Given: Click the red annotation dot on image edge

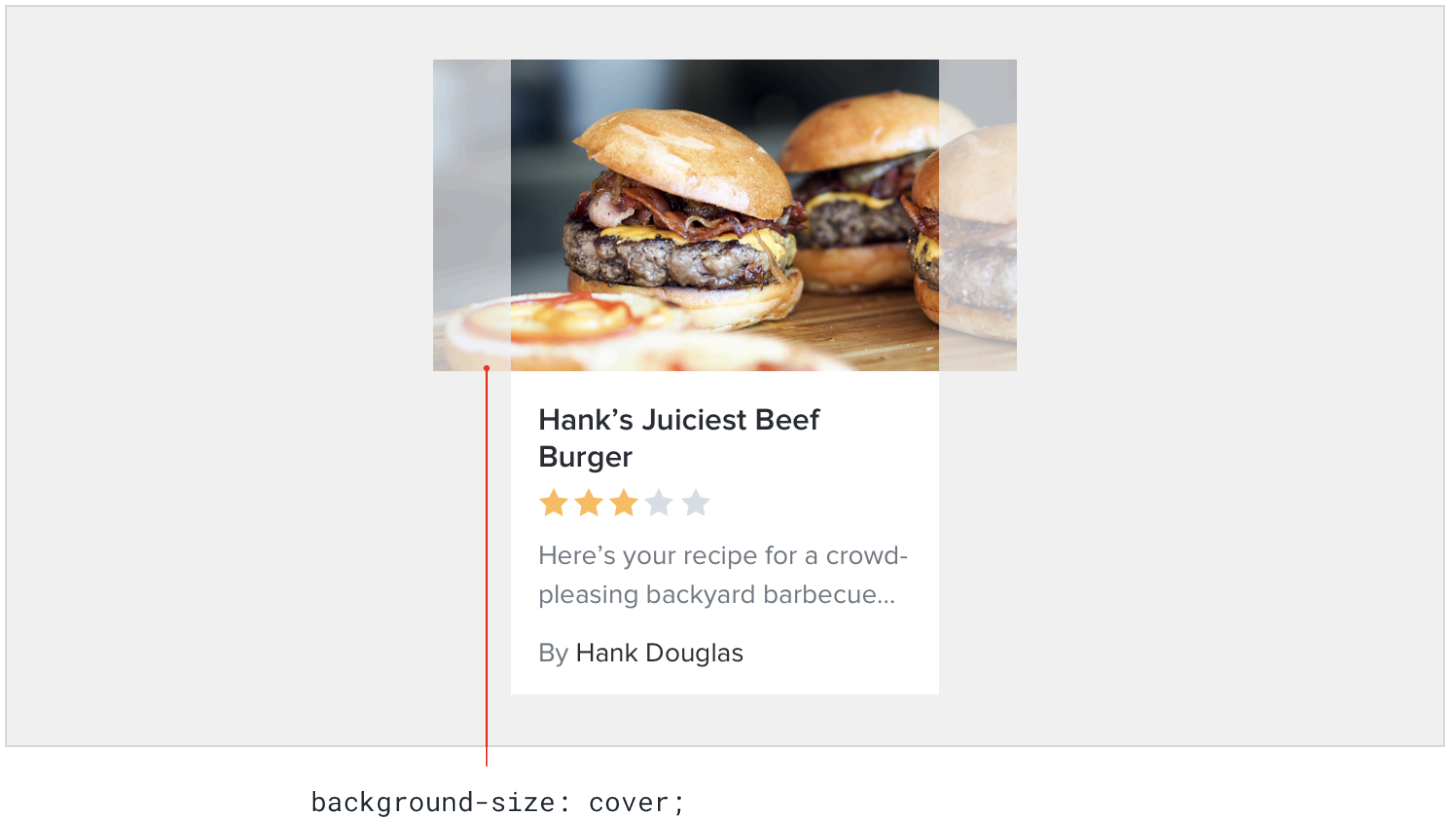Looking at the screenshot, I should [x=486, y=369].
